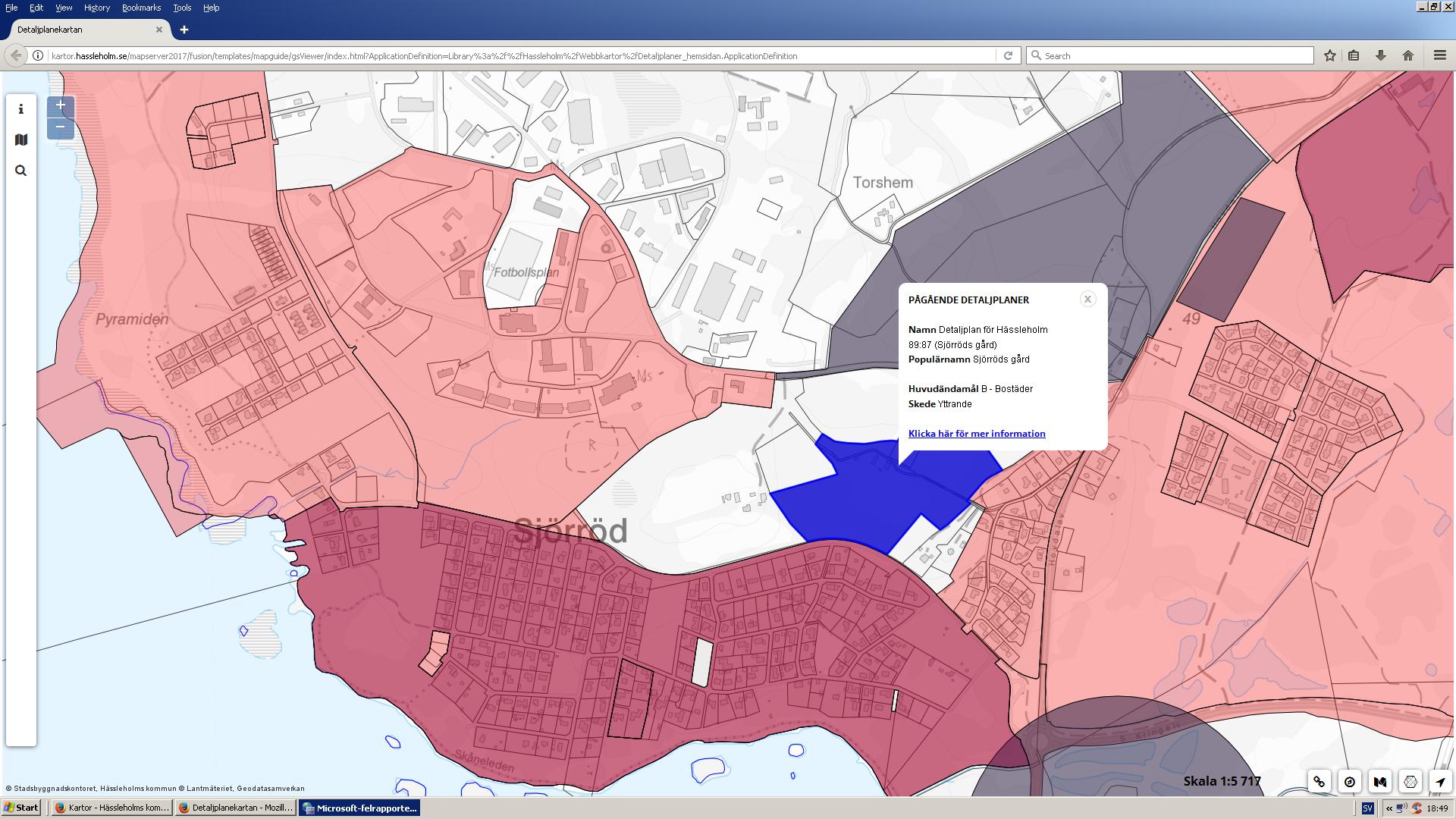The image size is (1456, 819).
Task: Click the Skåneleden label on map
Action: coord(485,760)
